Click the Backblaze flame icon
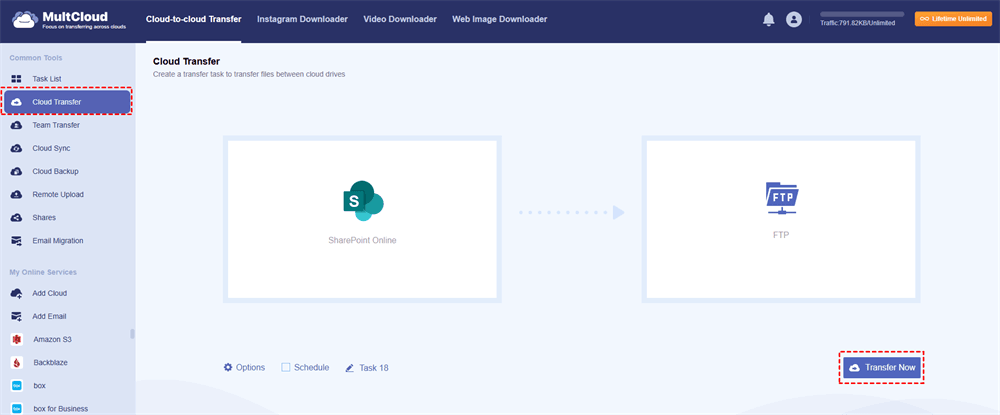Image resolution: width=1000 pixels, height=415 pixels. [17, 363]
